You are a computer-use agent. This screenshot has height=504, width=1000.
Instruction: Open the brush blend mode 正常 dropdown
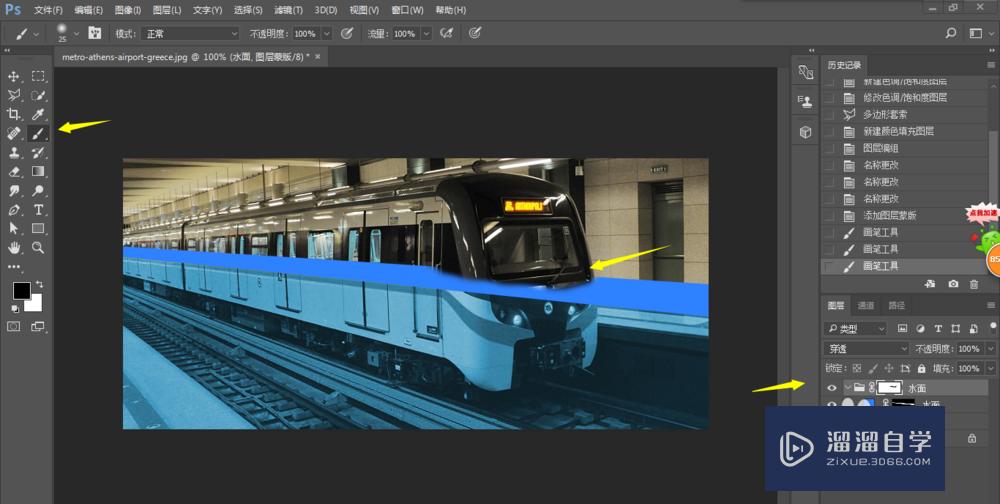pos(190,33)
